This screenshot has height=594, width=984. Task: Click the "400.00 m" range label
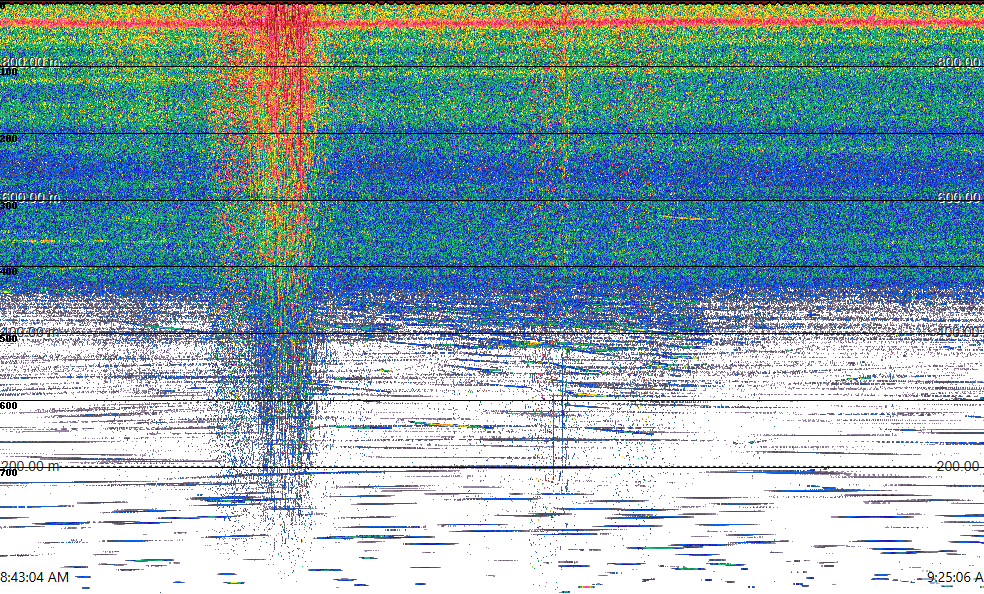coord(31,331)
